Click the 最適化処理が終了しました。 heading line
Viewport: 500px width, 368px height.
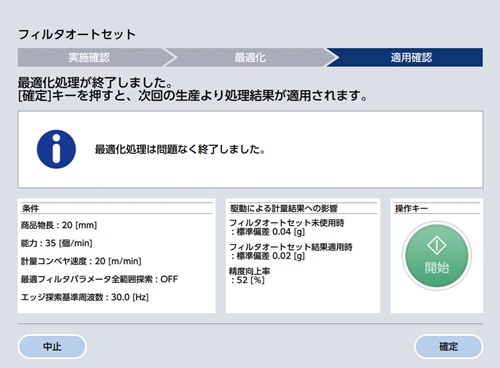(95, 82)
